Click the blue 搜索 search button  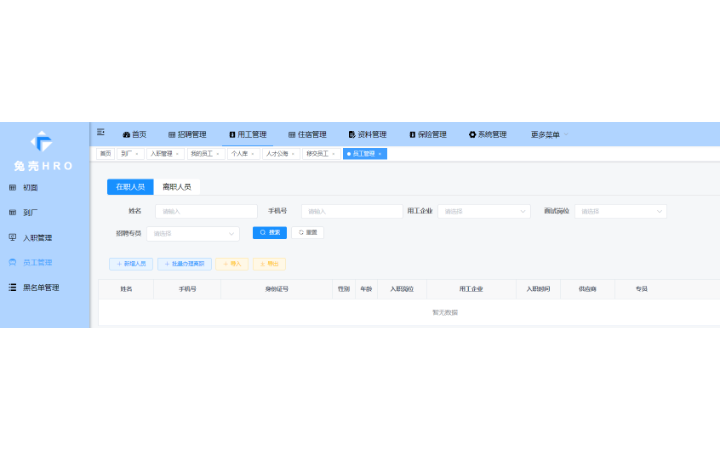point(270,233)
